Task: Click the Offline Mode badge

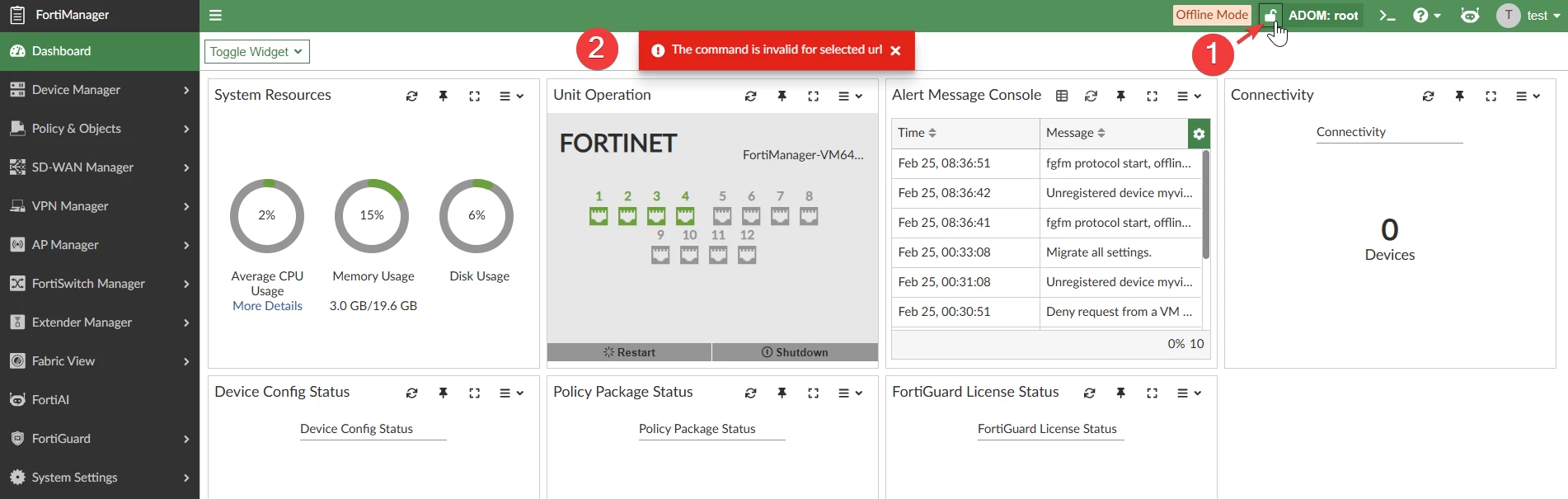Action: click(1212, 15)
